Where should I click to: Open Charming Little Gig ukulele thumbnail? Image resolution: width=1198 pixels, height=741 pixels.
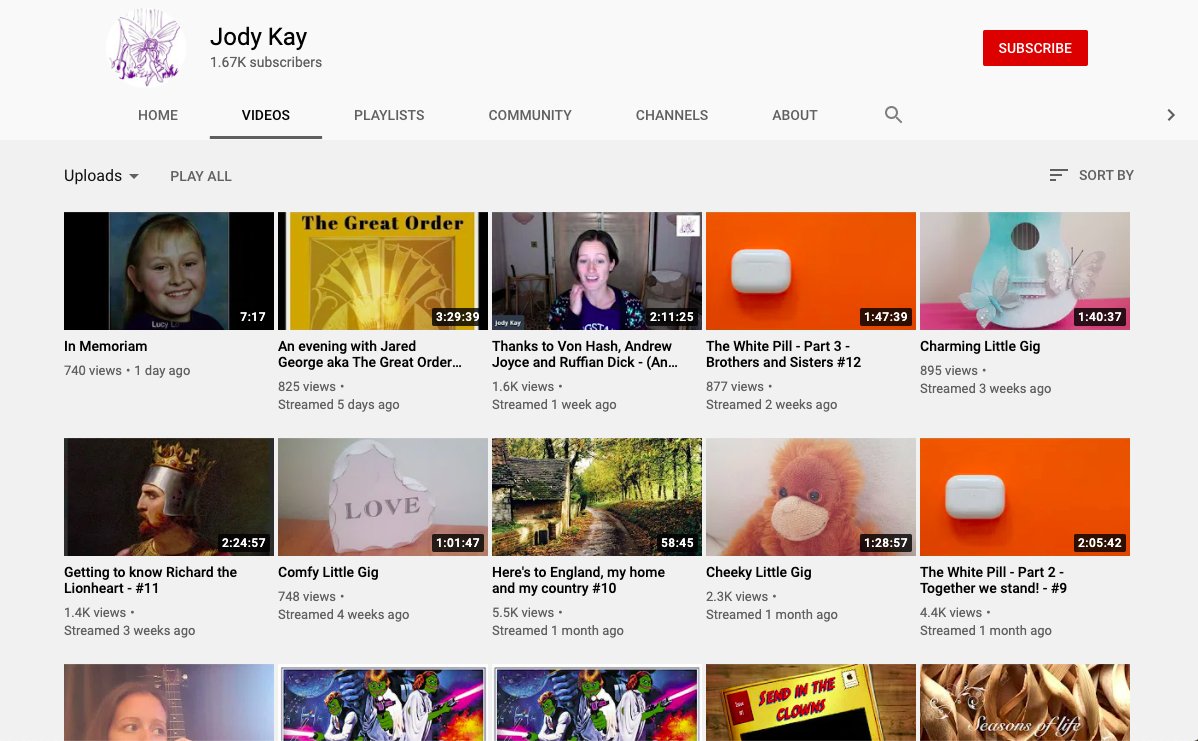[1025, 271]
